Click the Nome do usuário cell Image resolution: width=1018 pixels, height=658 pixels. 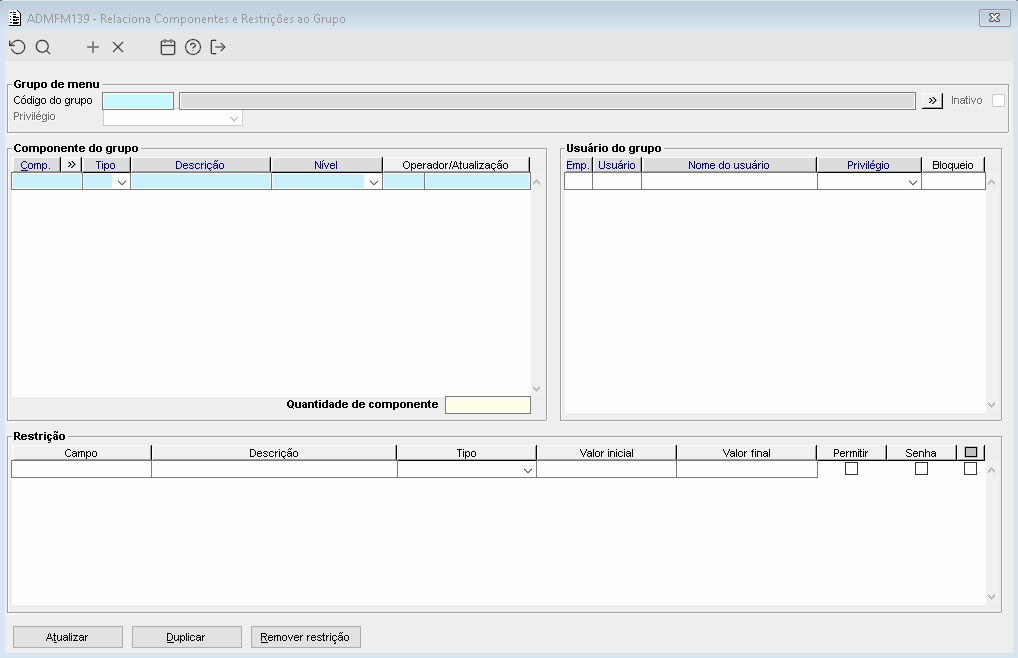[729, 182]
